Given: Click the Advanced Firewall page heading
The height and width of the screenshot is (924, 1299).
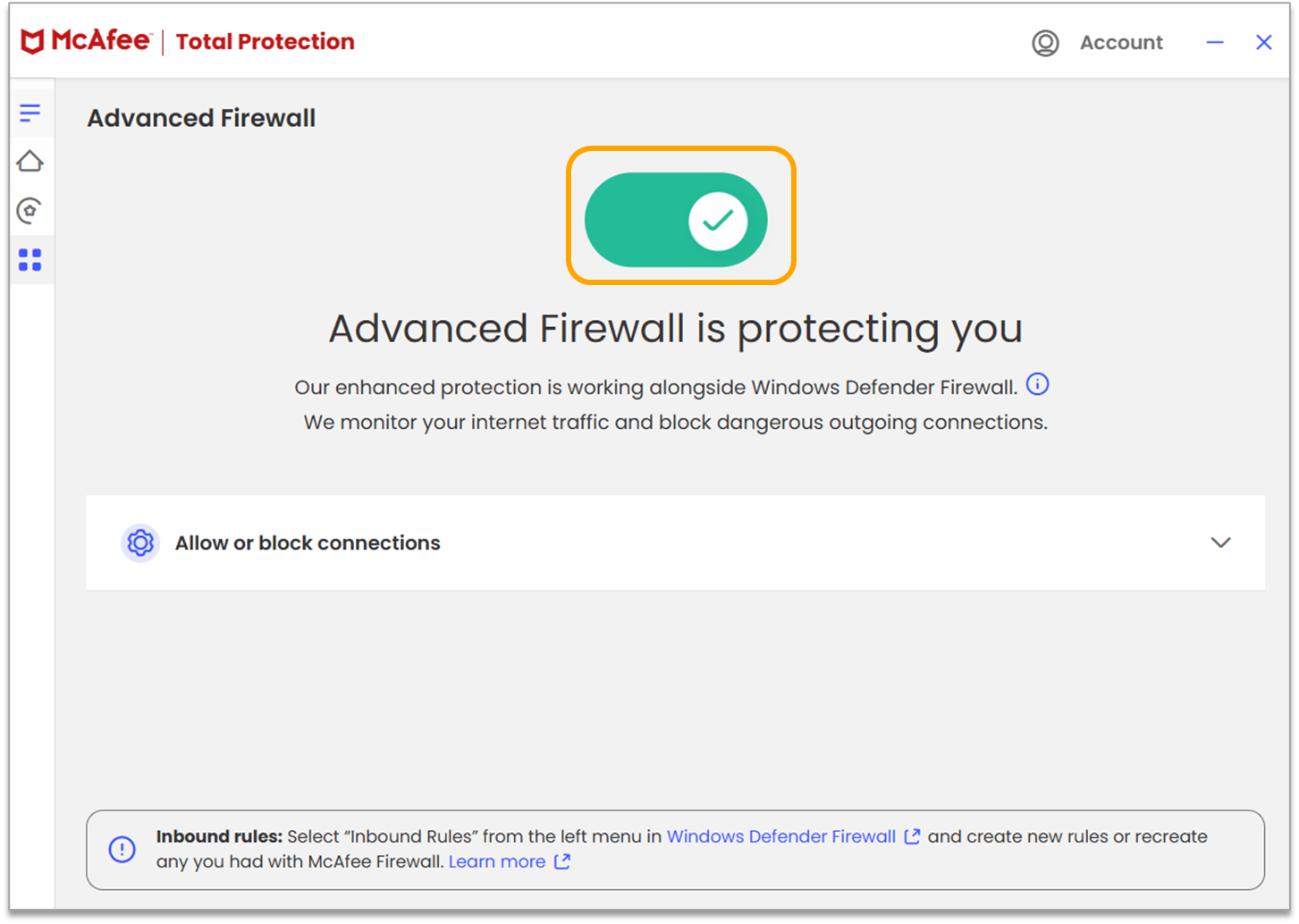Looking at the screenshot, I should tap(201, 118).
